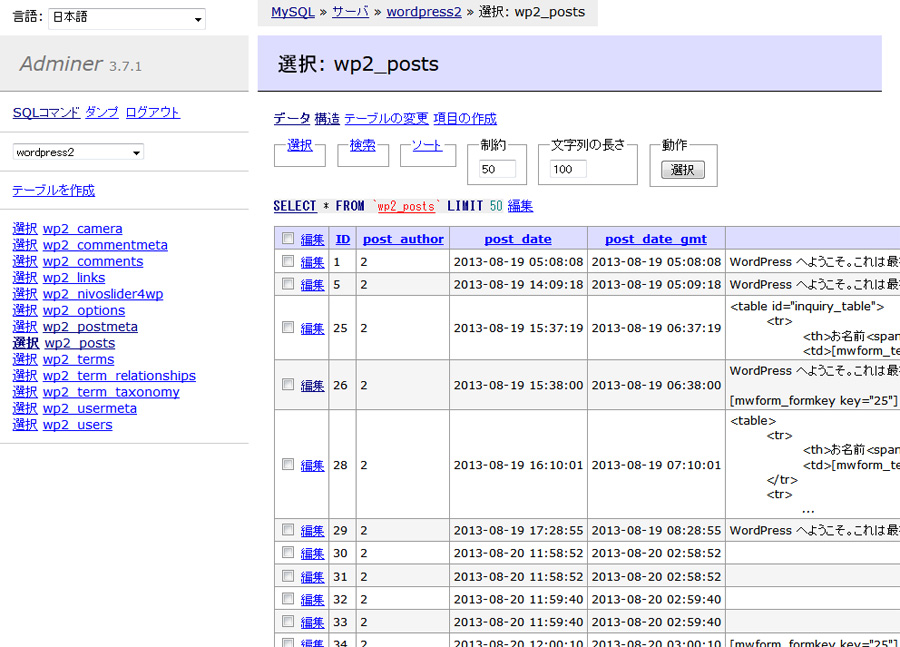Switch to the 構造 structure tab
Image resolution: width=900 pixels, height=647 pixels.
327,119
